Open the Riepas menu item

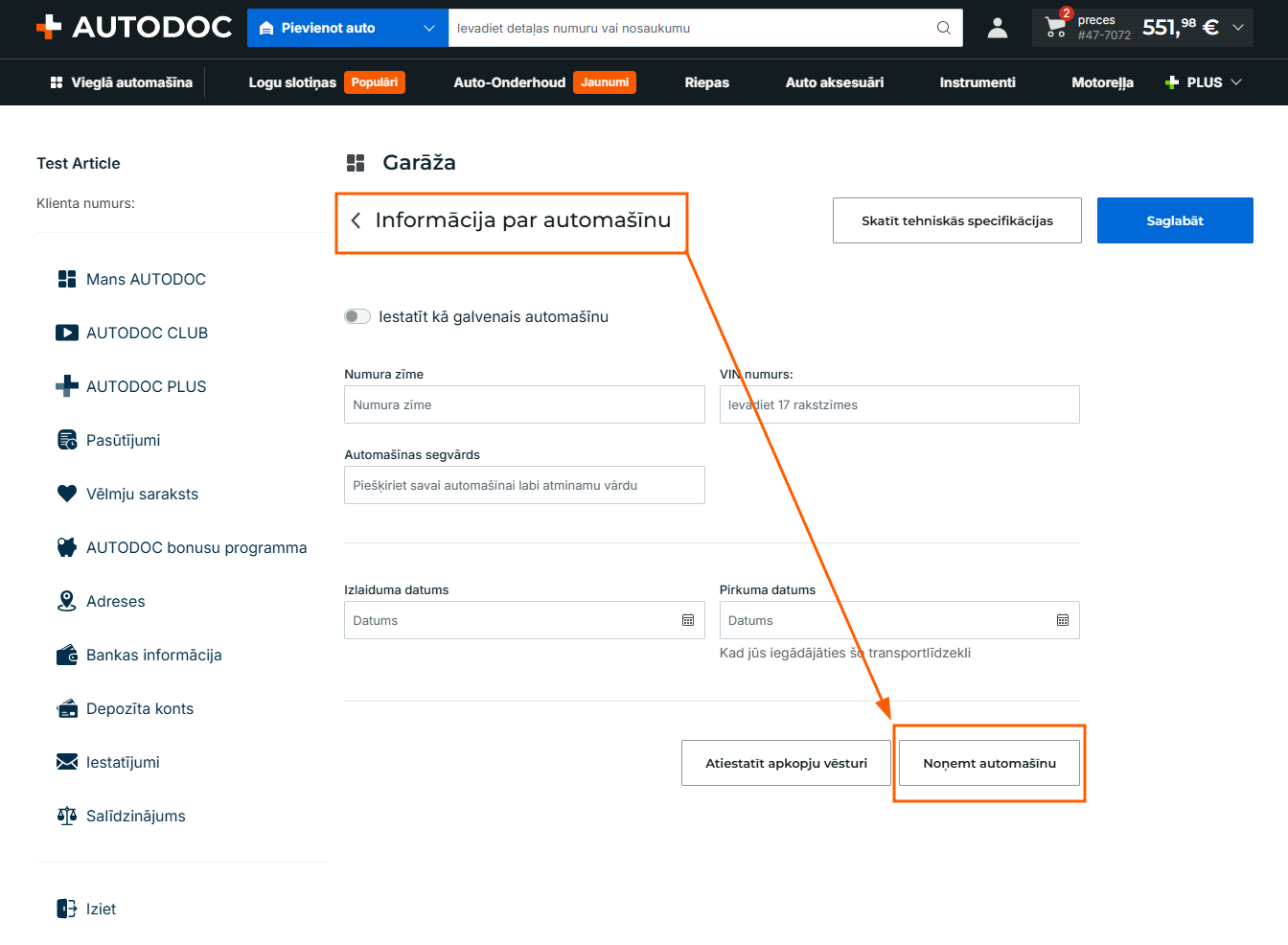click(707, 82)
